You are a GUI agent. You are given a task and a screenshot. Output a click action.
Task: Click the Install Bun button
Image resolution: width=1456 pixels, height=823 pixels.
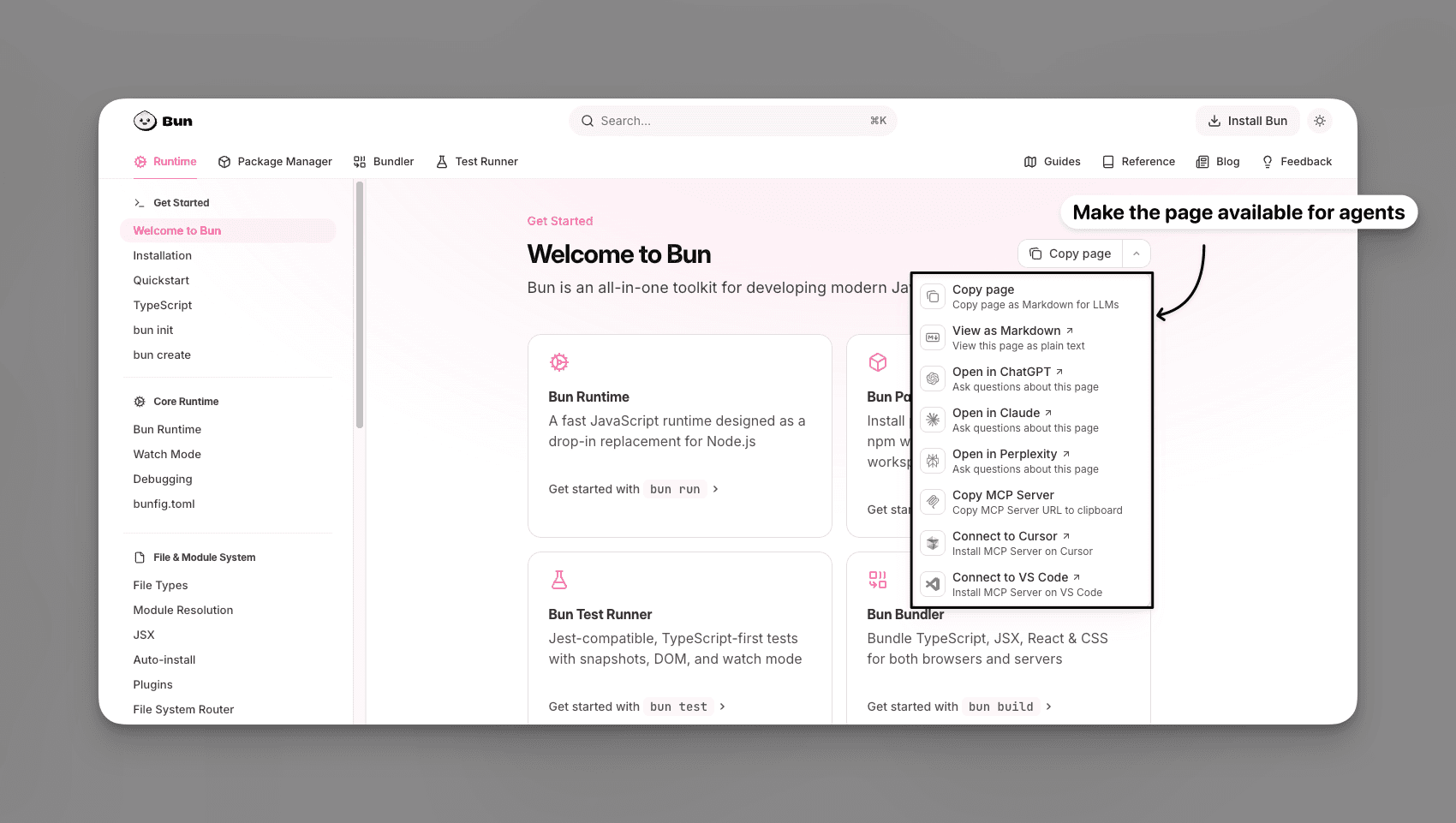1247,121
